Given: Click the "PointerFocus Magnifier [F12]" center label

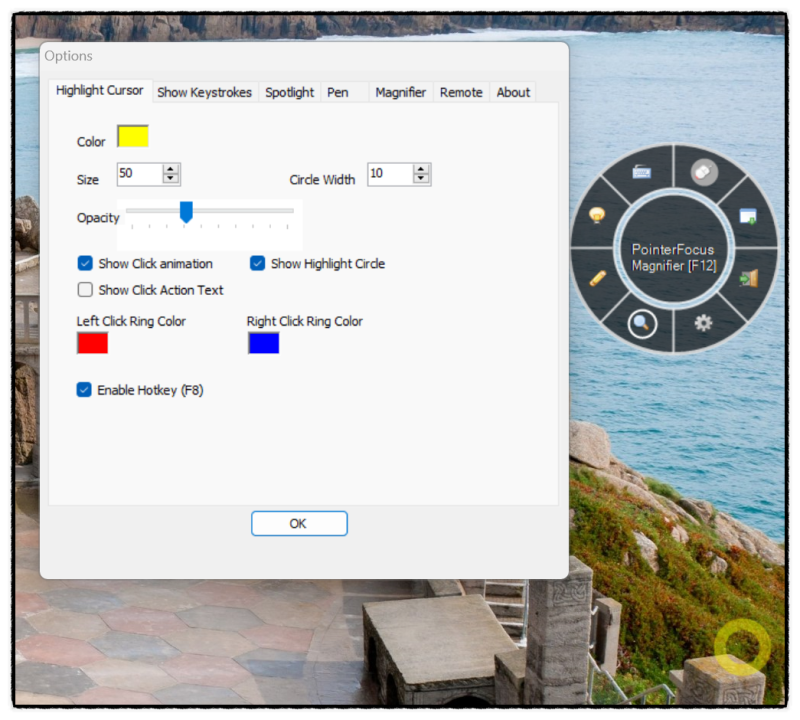Looking at the screenshot, I should [673, 258].
